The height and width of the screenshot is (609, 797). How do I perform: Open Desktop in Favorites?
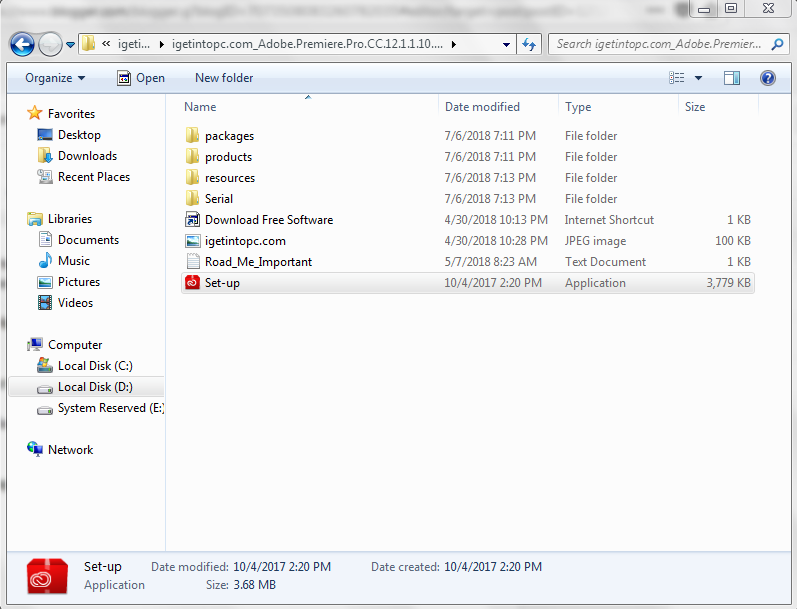click(x=79, y=135)
